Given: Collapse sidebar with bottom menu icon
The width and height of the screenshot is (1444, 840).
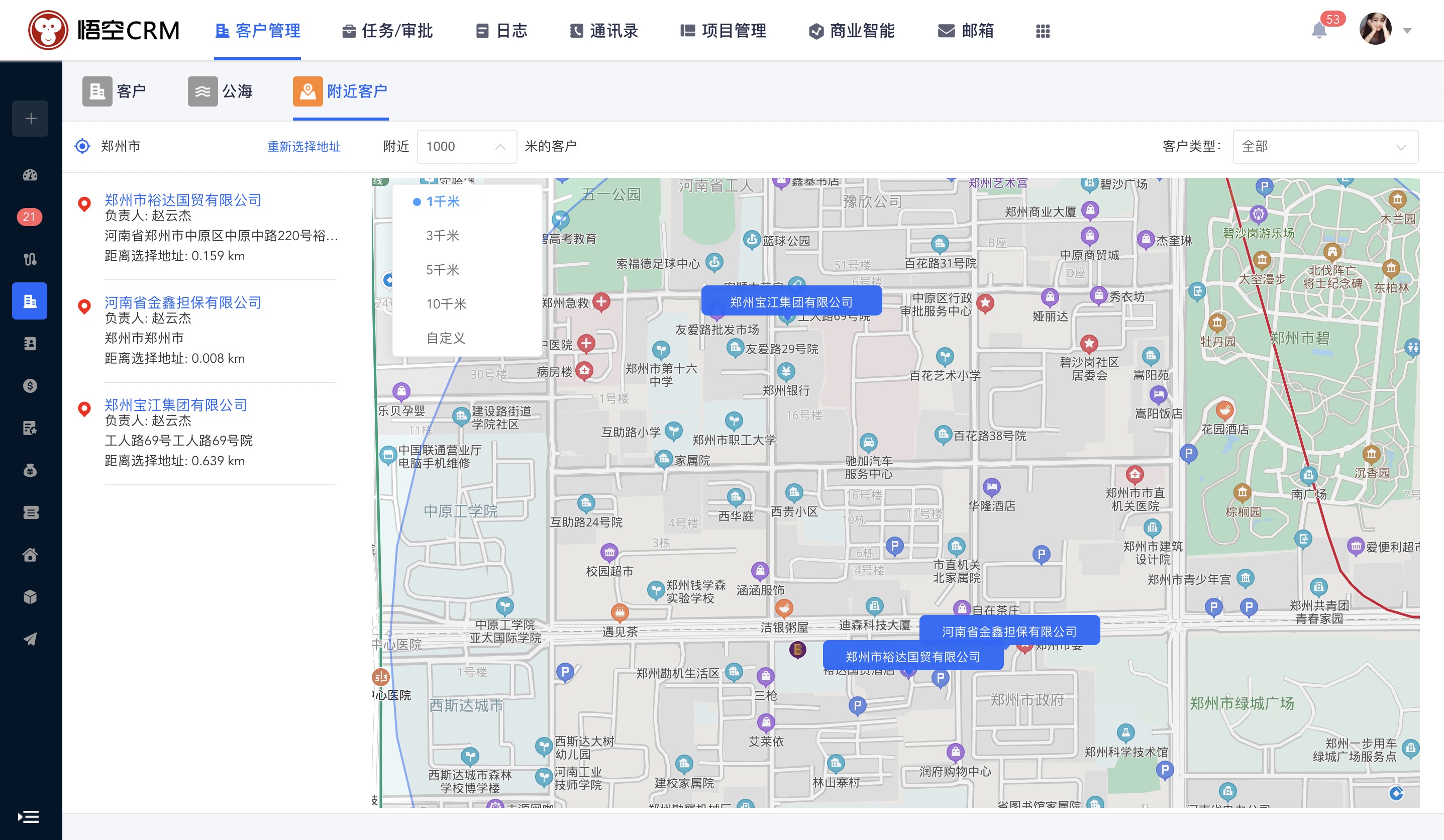Looking at the screenshot, I should [x=29, y=816].
